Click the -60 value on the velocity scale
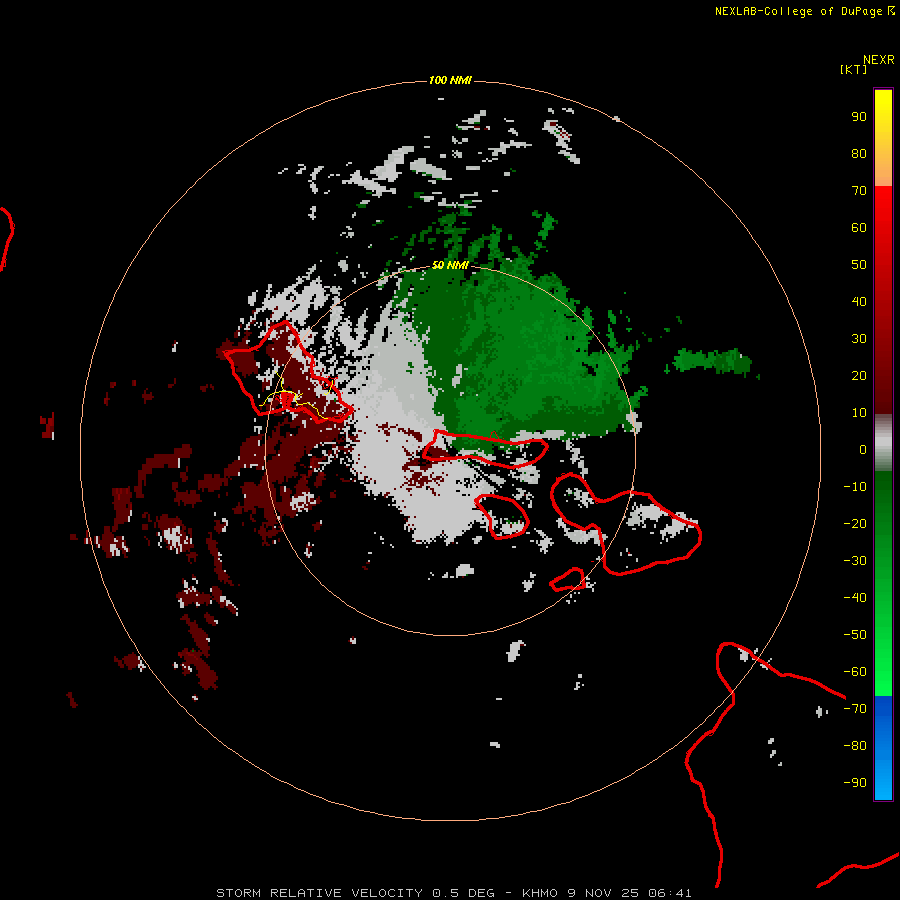Image resolution: width=900 pixels, height=900 pixels. [x=855, y=672]
